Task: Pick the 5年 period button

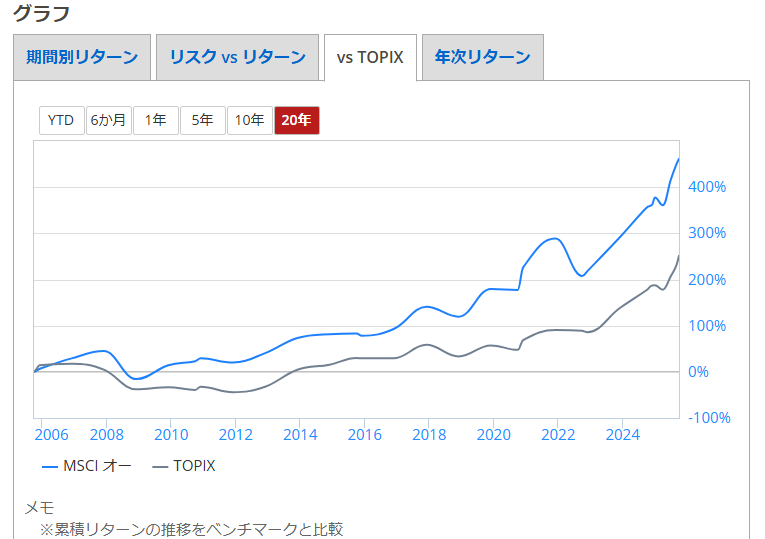Action: pos(202,120)
